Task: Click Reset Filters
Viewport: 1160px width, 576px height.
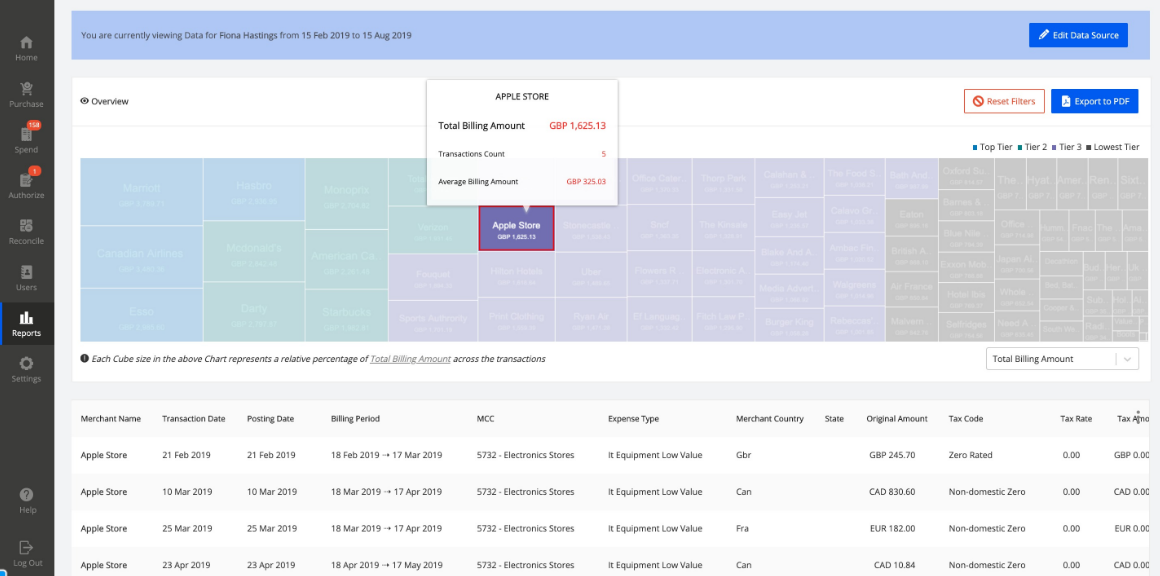Action: (x=1004, y=101)
